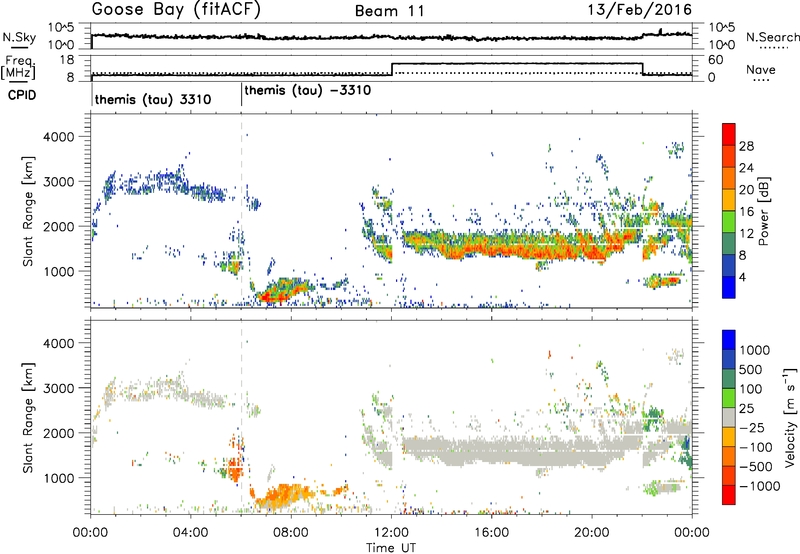The width and height of the screenshot is (800, 554).
Task: Click power colorbar tick label '28'
Action: 746,146
